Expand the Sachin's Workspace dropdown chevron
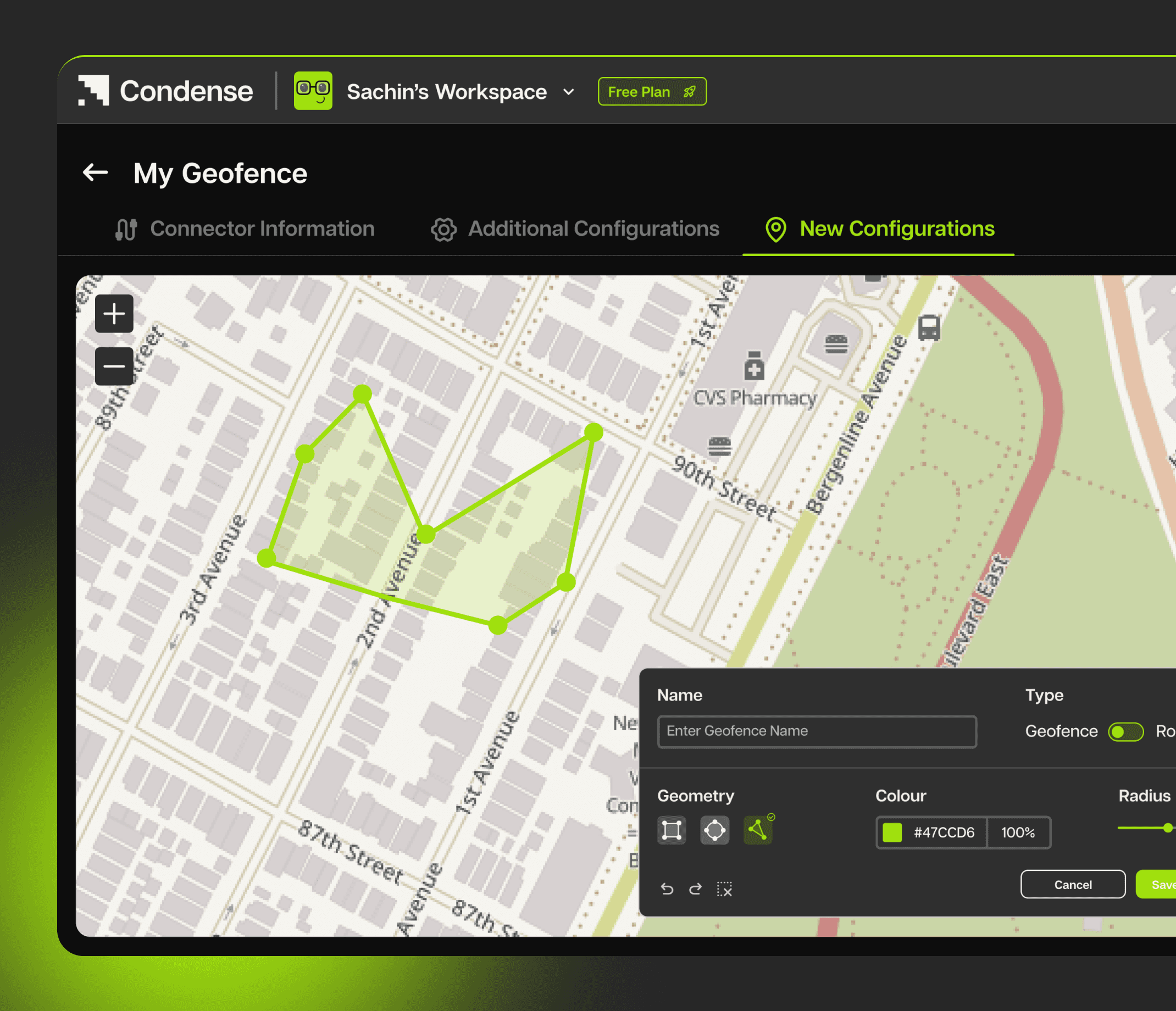 click(569, 92)
